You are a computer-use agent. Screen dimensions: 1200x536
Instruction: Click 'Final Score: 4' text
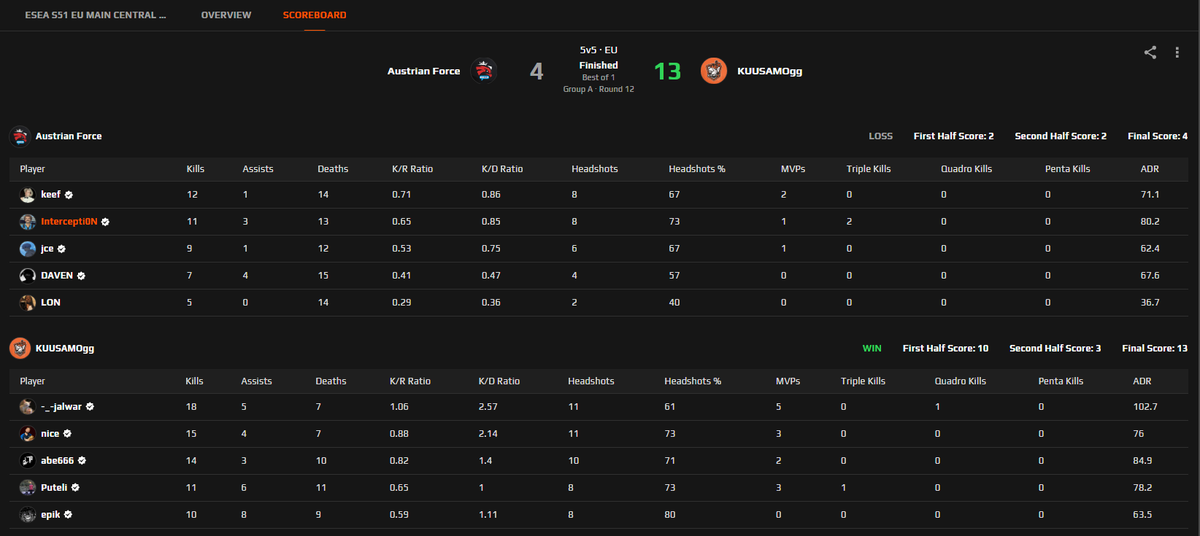click(1157, 136)
